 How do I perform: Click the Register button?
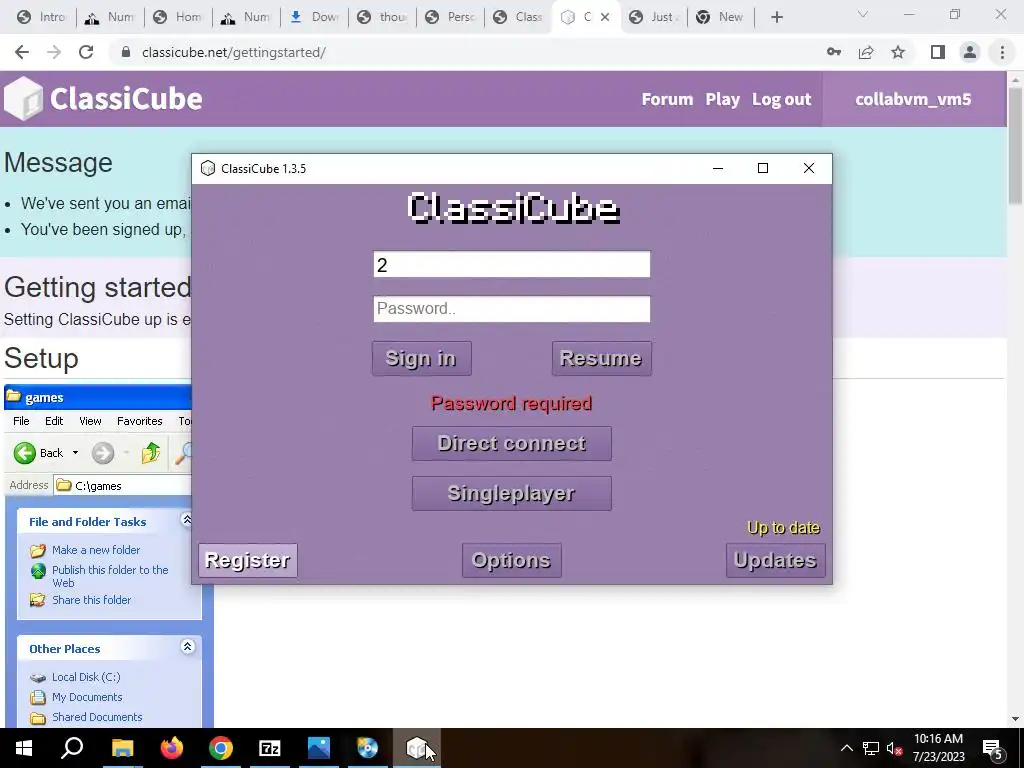pos(248,560)
